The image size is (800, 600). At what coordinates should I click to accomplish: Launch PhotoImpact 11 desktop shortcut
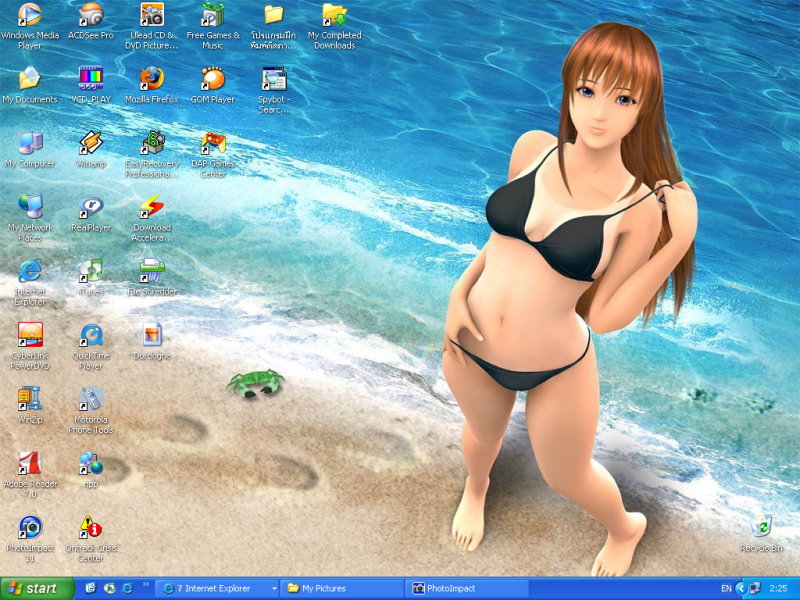pyautogui.click(x=30, y=527)
